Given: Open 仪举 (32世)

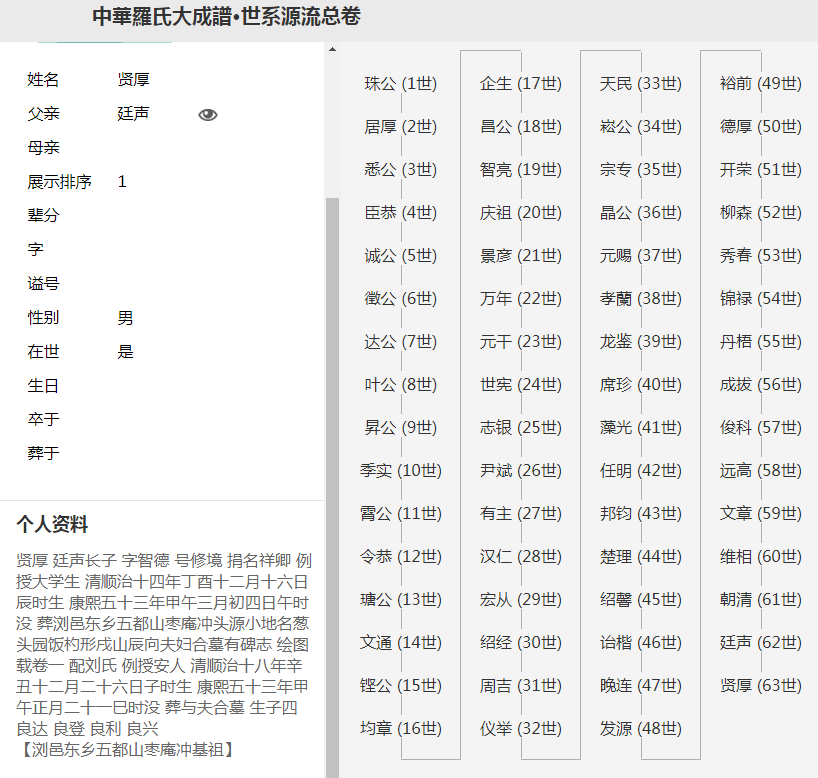Looking at the screenshot, I should (521, 728).
